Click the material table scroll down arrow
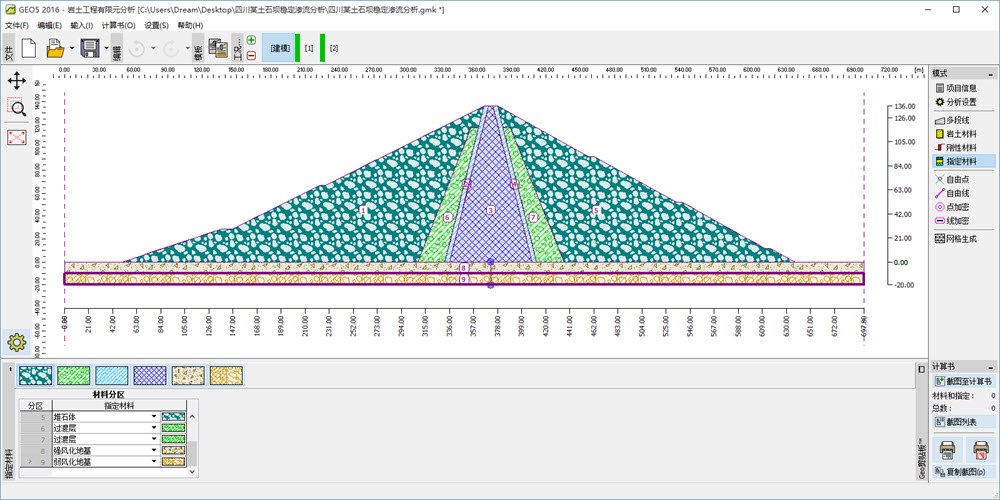Image resolution: width=1000 pixels, height=500 pixels. coord(193,471)
